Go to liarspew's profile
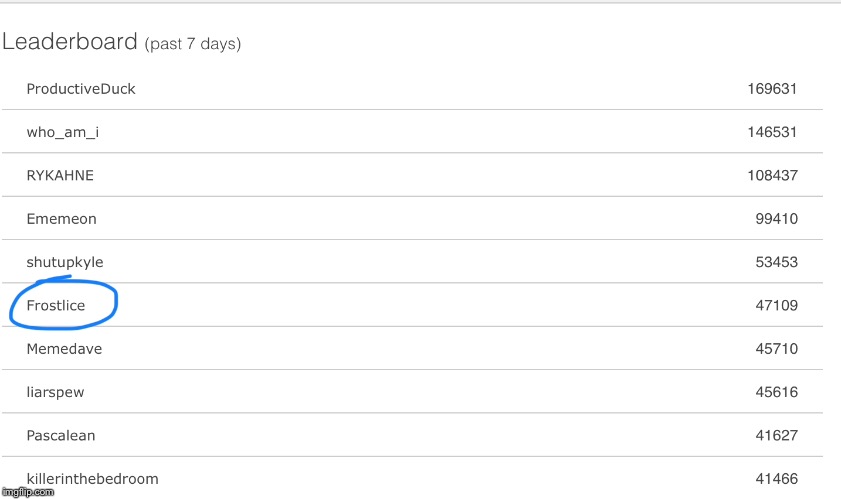Screen dimensions: 841x499 coord(55,392)
